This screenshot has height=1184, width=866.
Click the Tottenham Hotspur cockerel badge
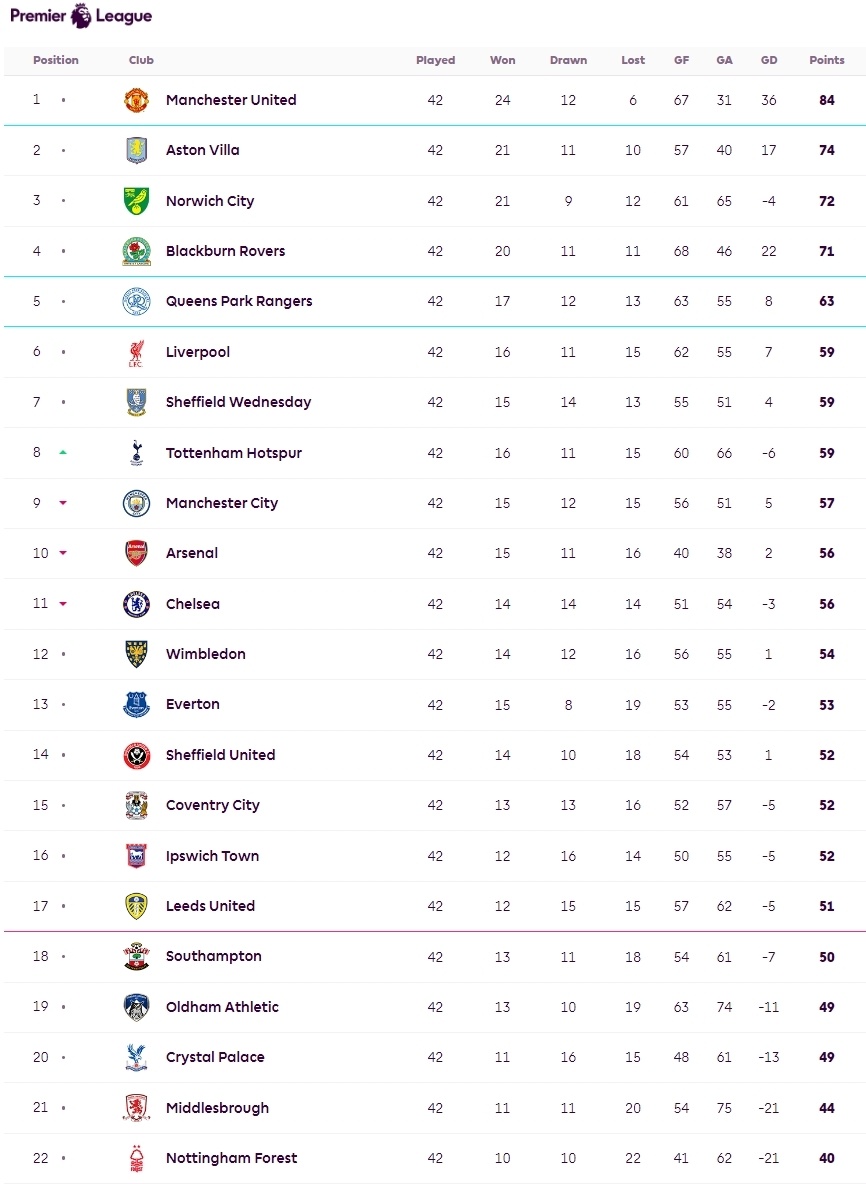coord(137,453)
